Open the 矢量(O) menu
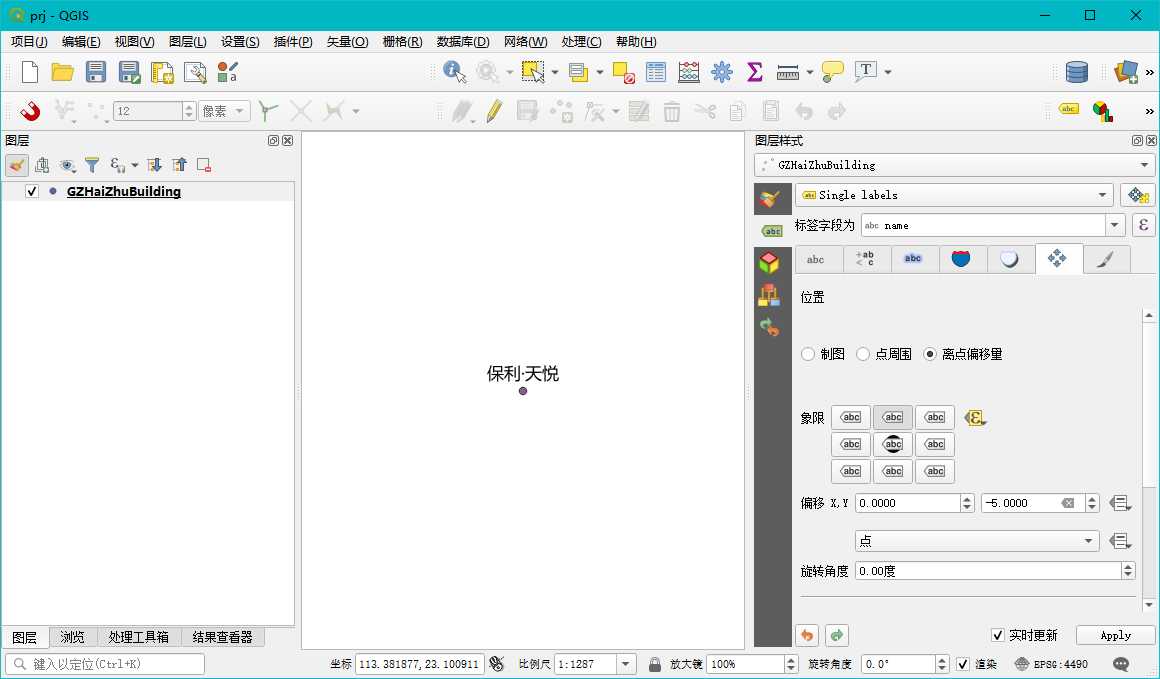Screen dimensions: 1160x679 click(348, 41)
